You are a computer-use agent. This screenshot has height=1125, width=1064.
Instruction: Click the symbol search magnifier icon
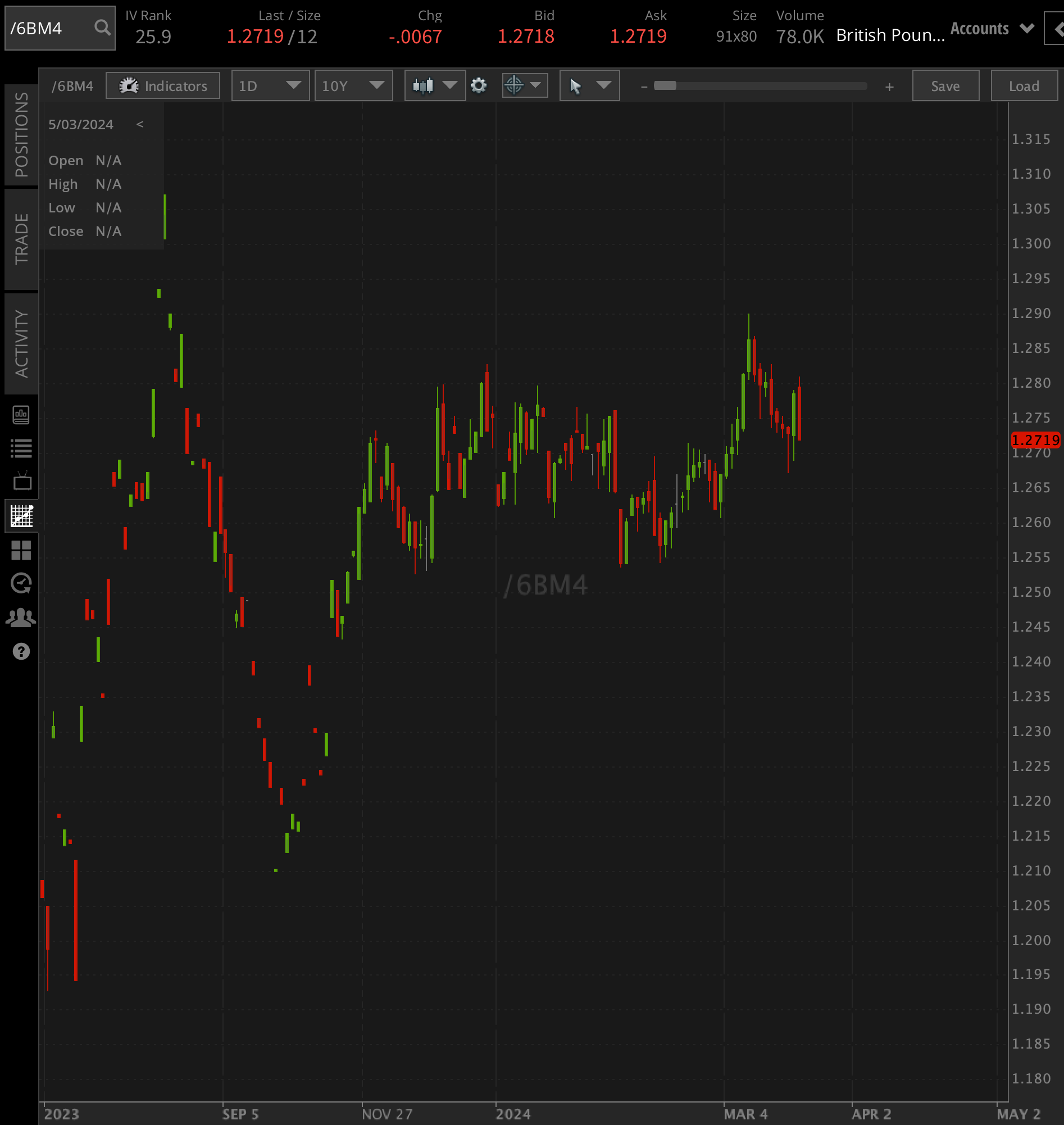click(x=102, y=27)
